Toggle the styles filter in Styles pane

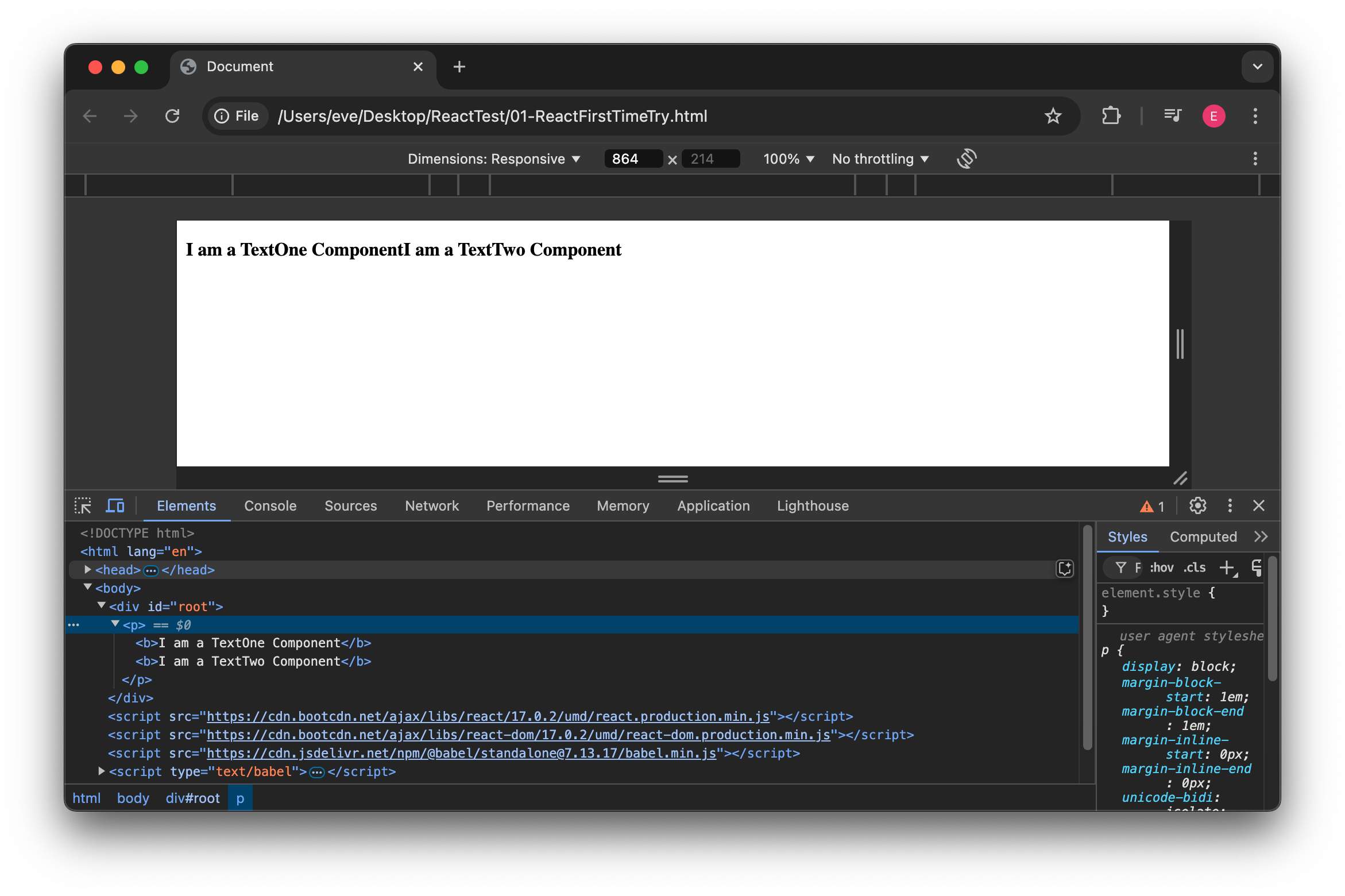coord(1120,567)
